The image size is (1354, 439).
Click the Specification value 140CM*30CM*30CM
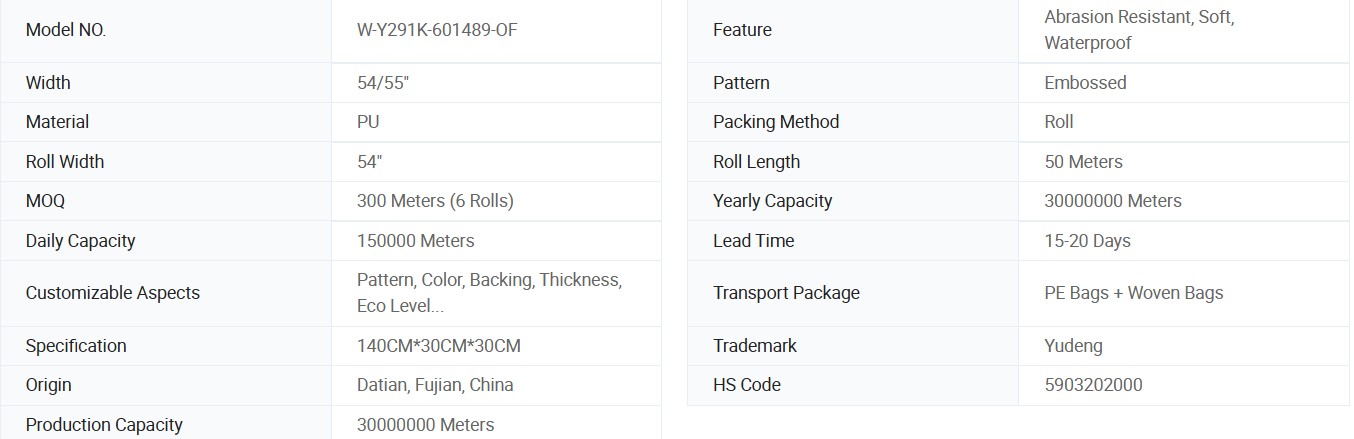pos(439,346)
